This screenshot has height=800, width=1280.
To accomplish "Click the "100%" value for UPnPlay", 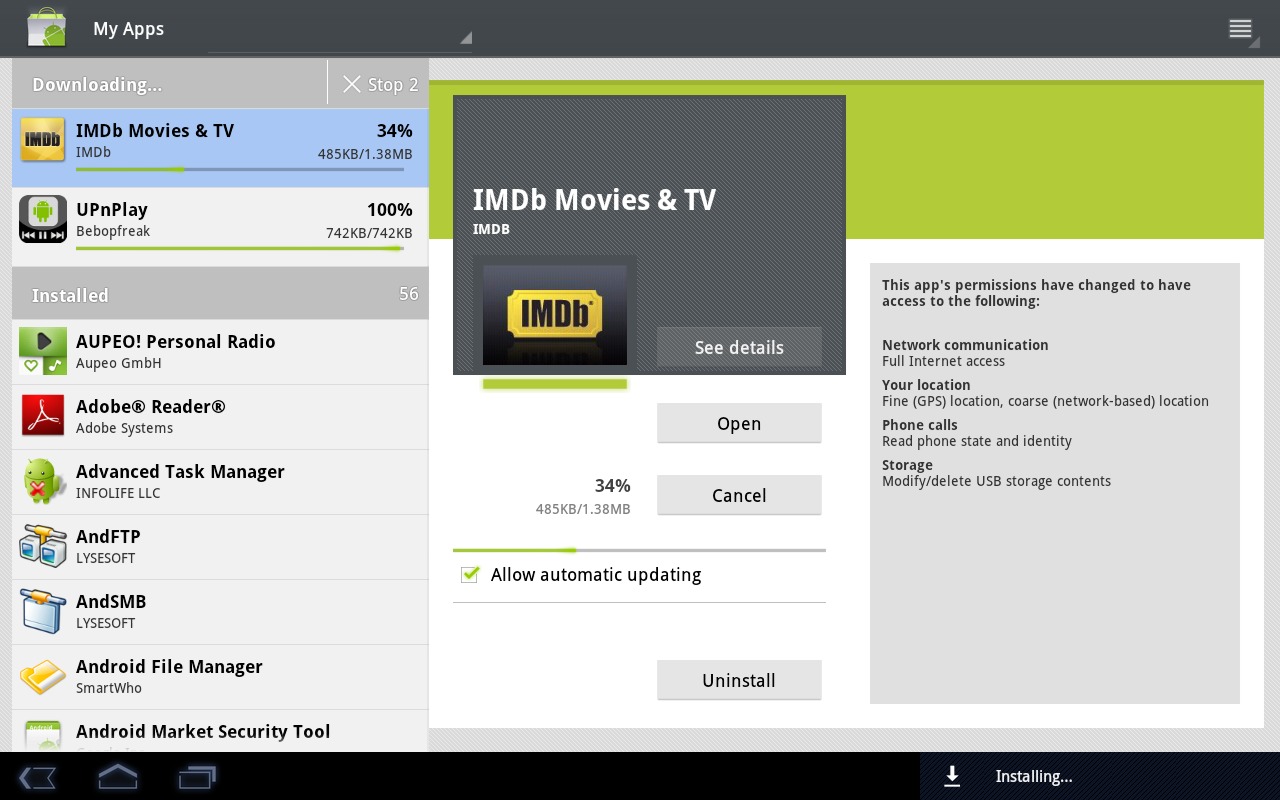I will point(390,210).
